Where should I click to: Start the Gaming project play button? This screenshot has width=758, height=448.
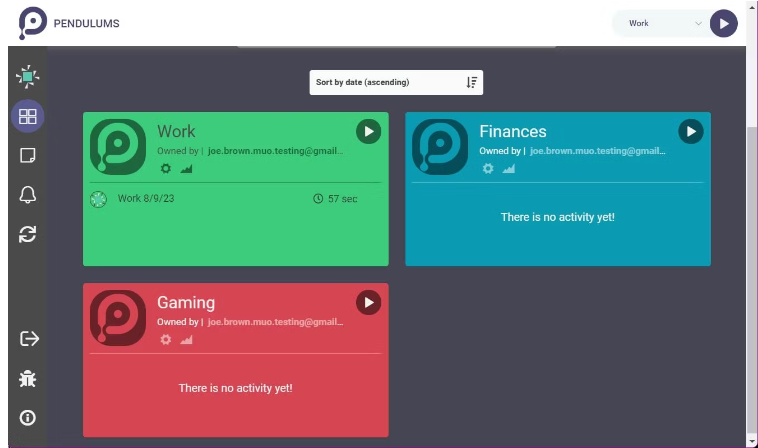pos(368,303)
